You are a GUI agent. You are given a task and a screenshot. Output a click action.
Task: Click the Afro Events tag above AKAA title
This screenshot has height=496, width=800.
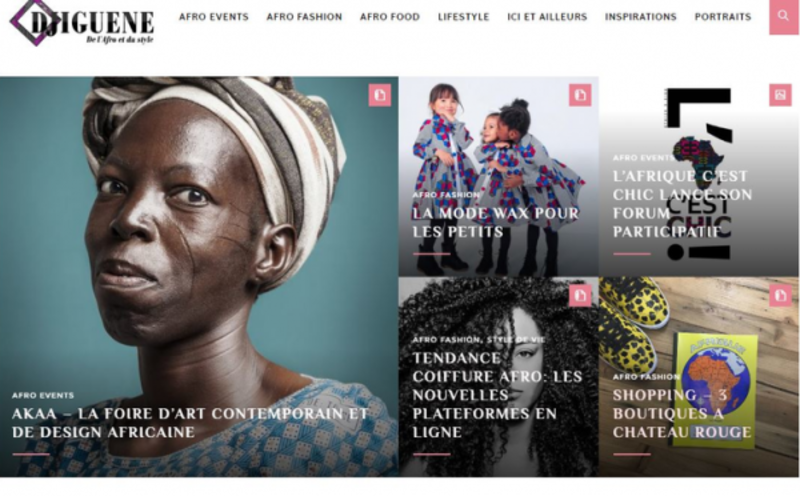click(x=43, y=395)
